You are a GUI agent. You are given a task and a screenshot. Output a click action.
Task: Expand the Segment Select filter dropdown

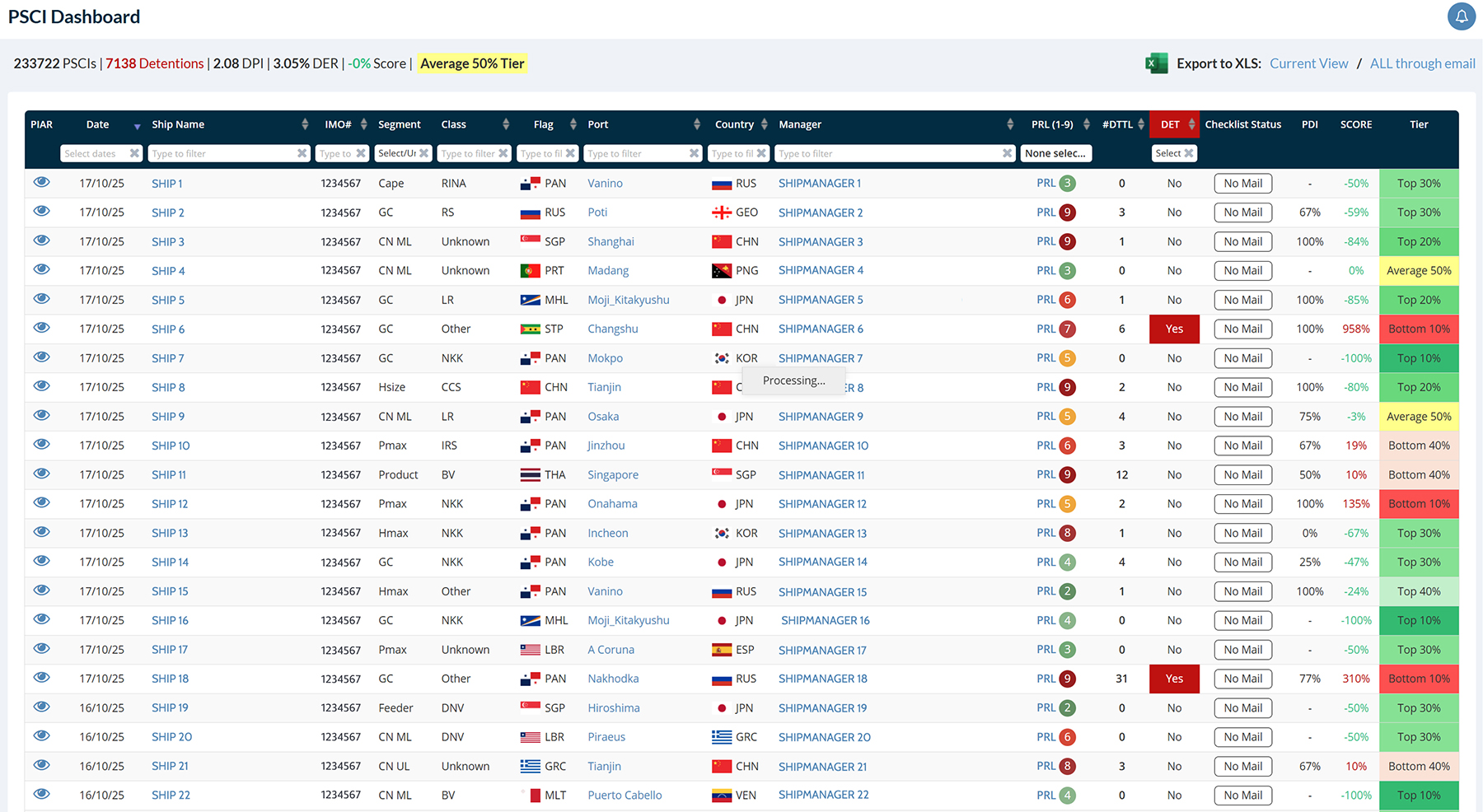click(402, 153)
